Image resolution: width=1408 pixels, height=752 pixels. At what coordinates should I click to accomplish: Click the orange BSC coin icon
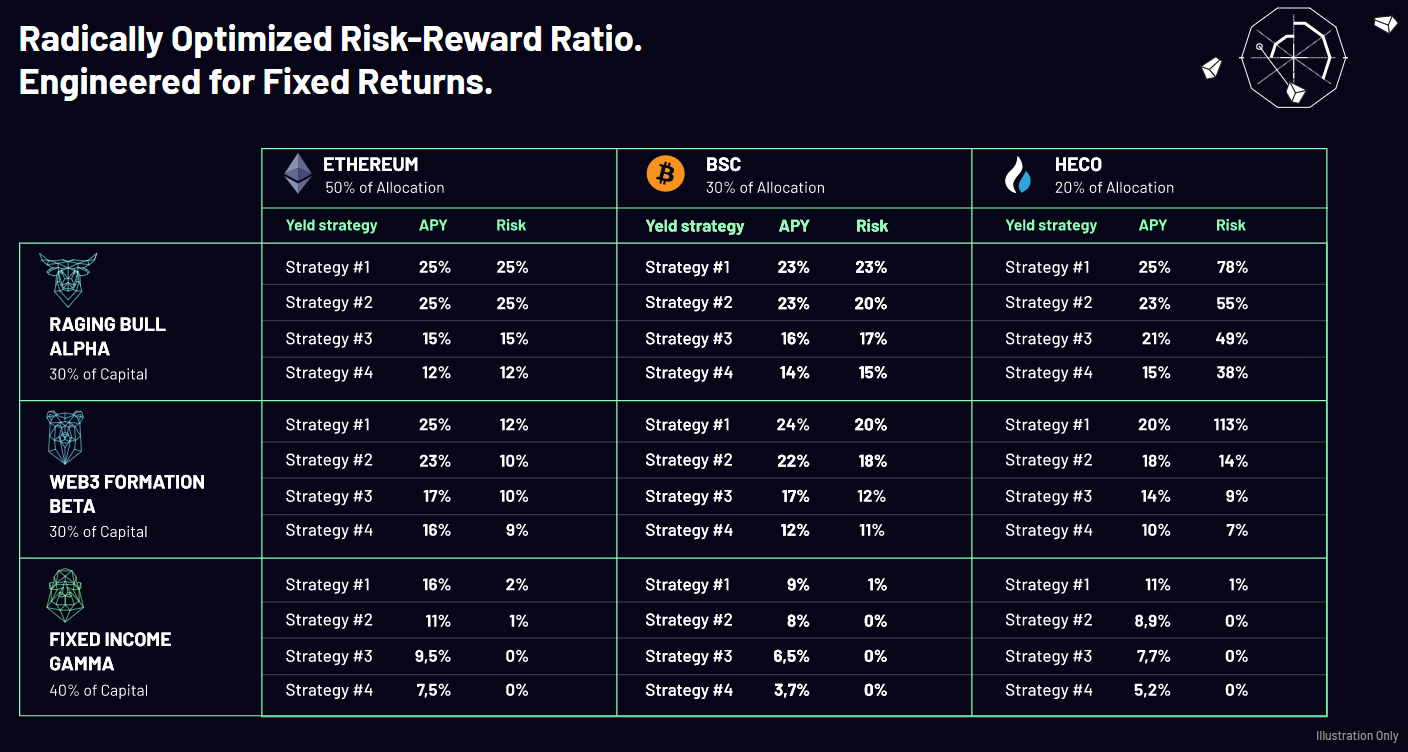click(665, 174)
